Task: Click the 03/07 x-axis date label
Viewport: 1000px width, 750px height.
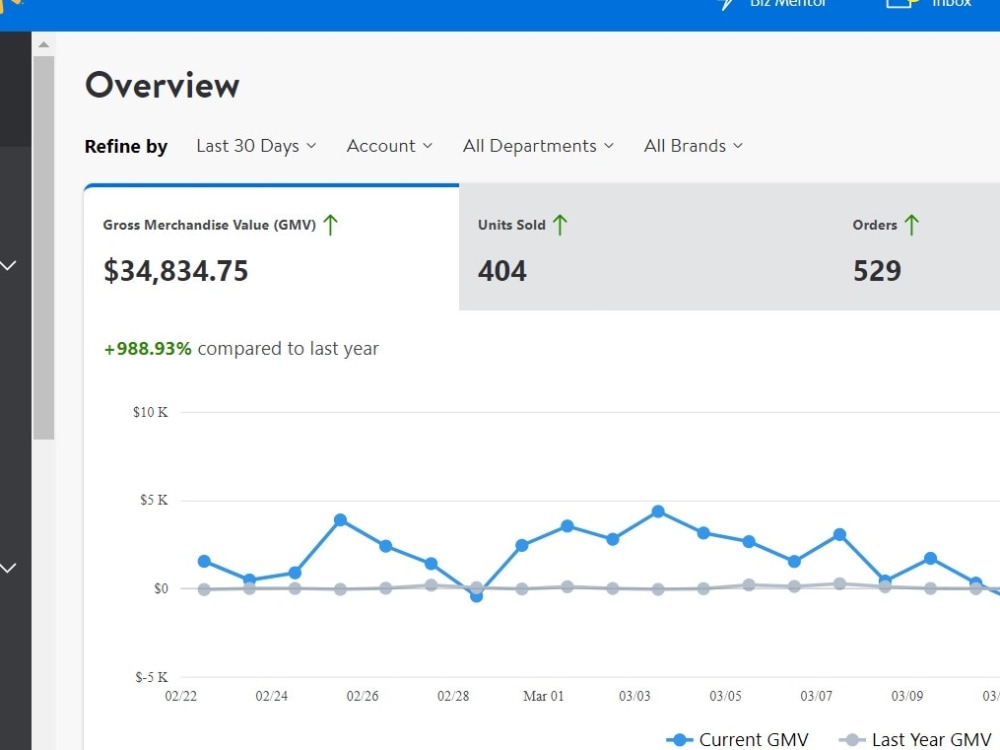Action: pyautogui.click(x=816, y=696)
